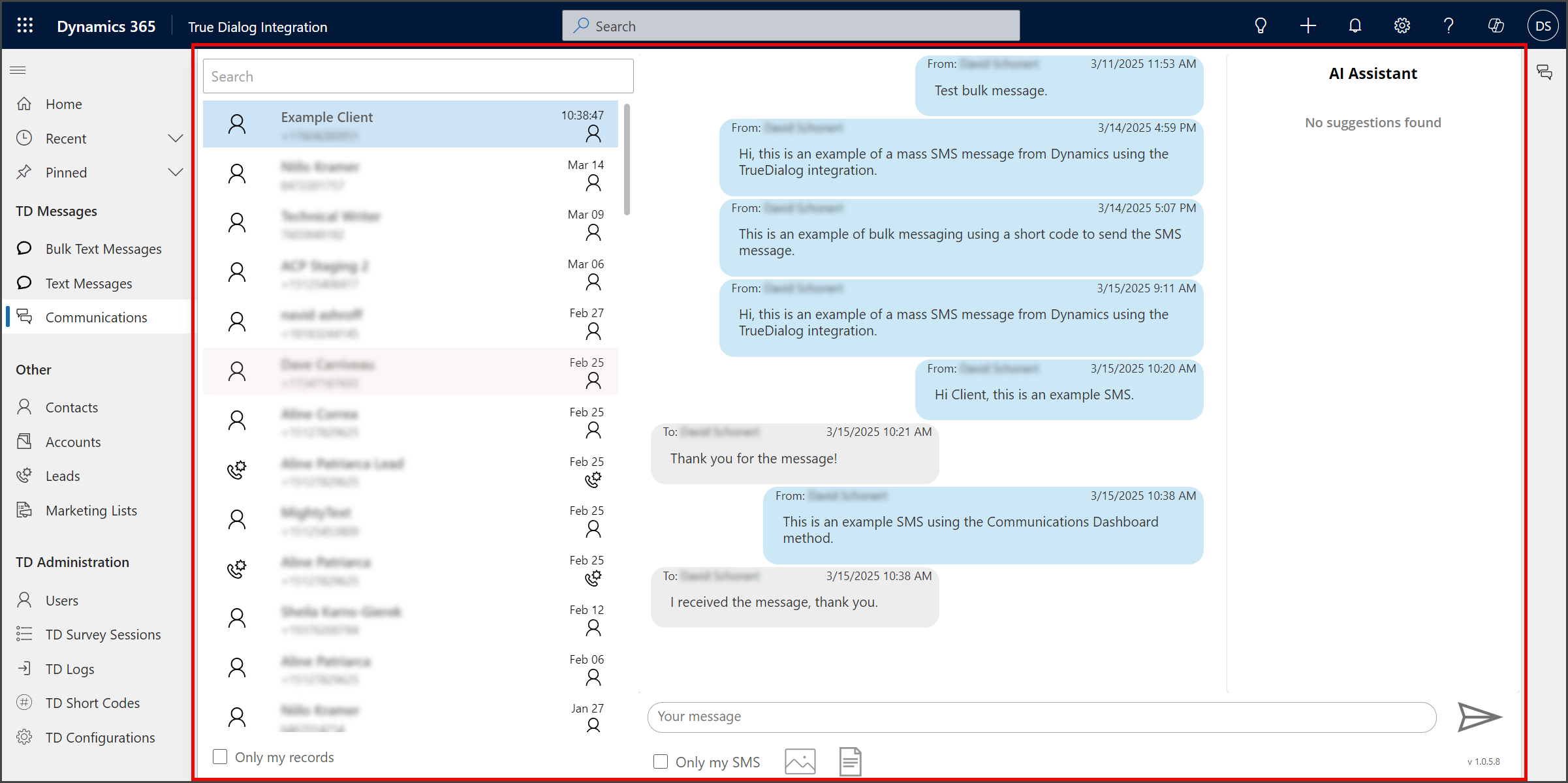The width and height of the screenshot is (1568, 783).
Task: Collapse the sidebar with hamburger button
Action: tap(18, 70)
